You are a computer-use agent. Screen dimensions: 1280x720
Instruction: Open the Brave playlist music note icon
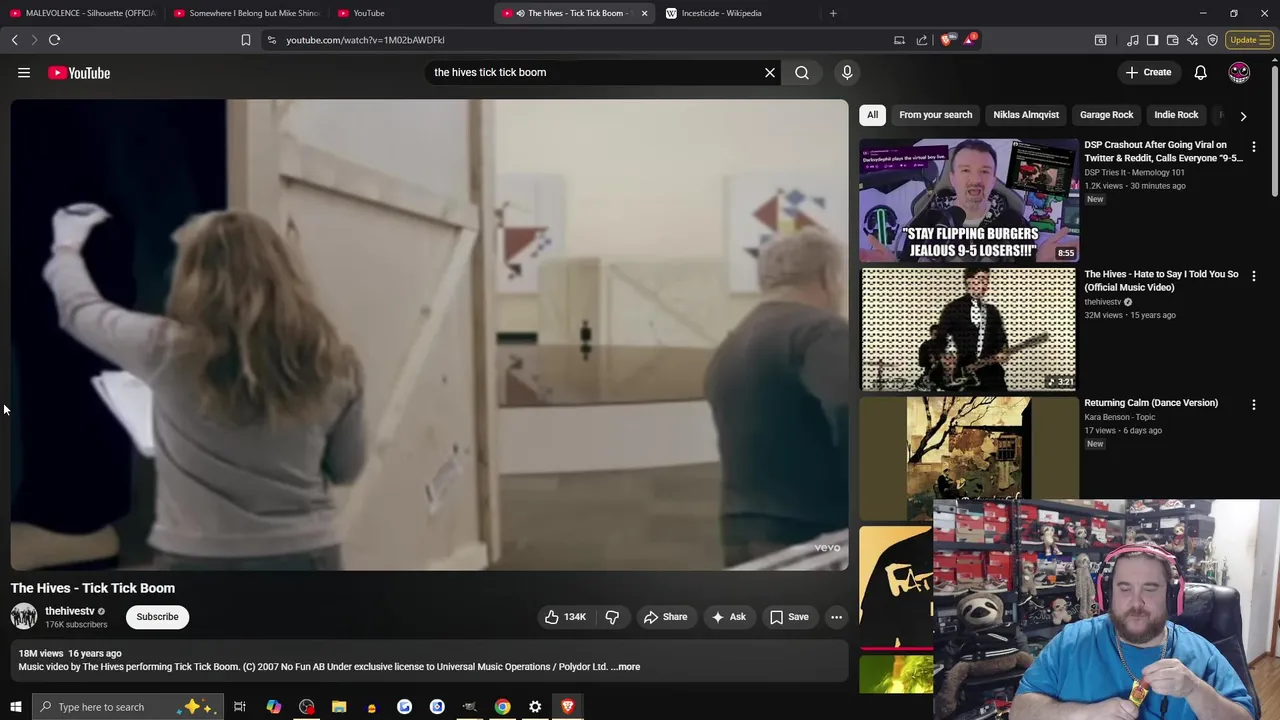1132,40
